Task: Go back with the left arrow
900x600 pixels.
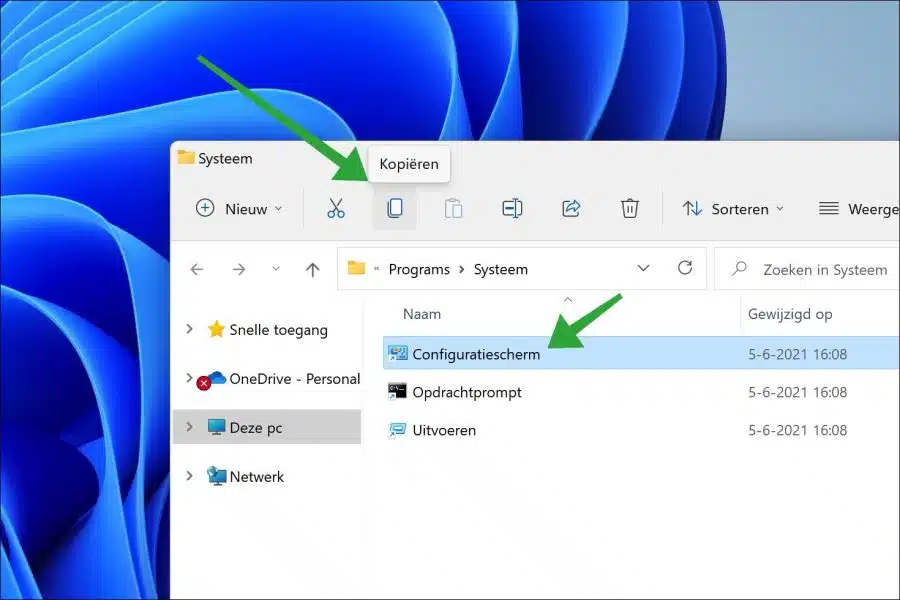Action: tap(197, 269)
